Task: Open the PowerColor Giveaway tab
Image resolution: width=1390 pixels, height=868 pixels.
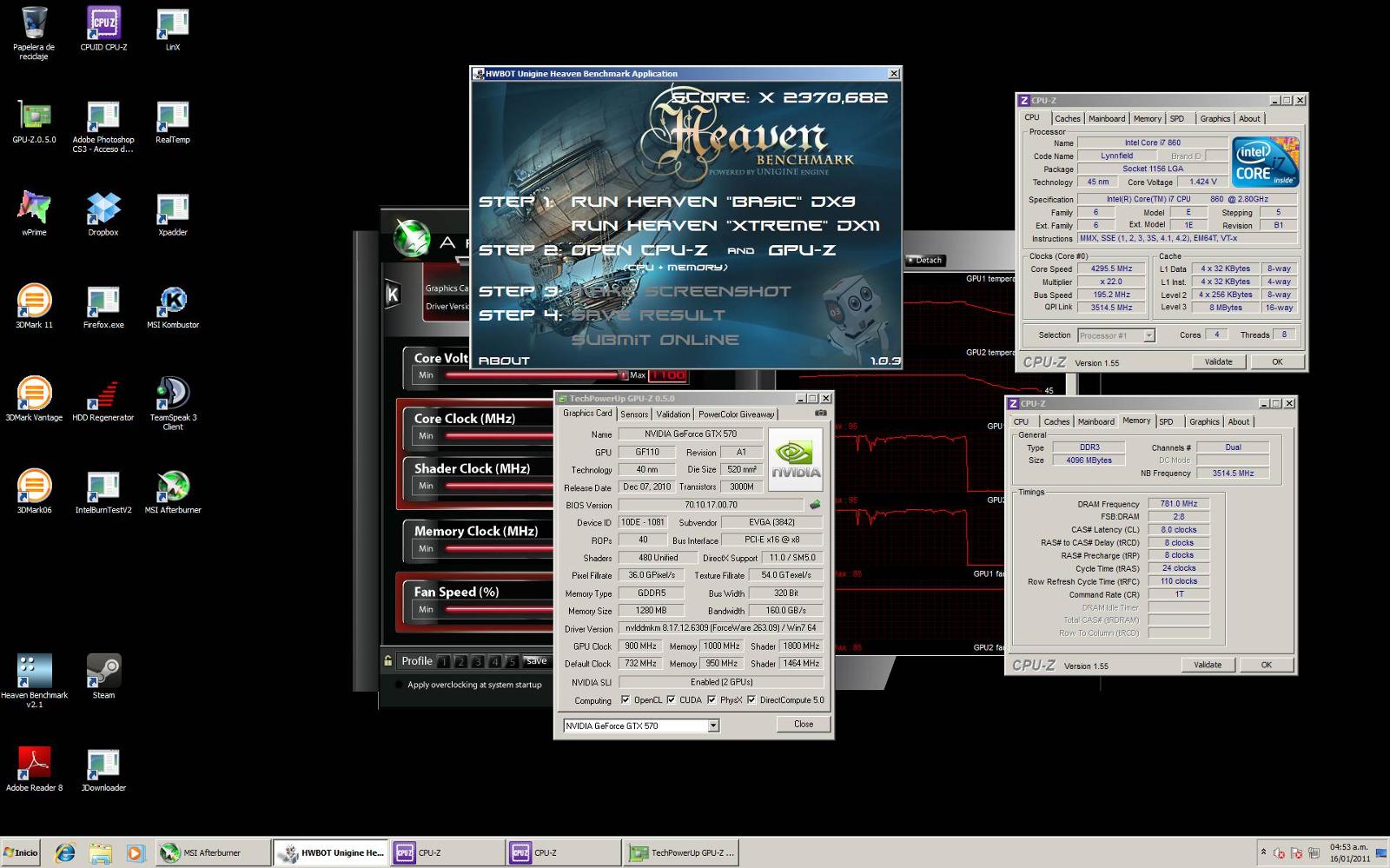Action: click(737, 414)
